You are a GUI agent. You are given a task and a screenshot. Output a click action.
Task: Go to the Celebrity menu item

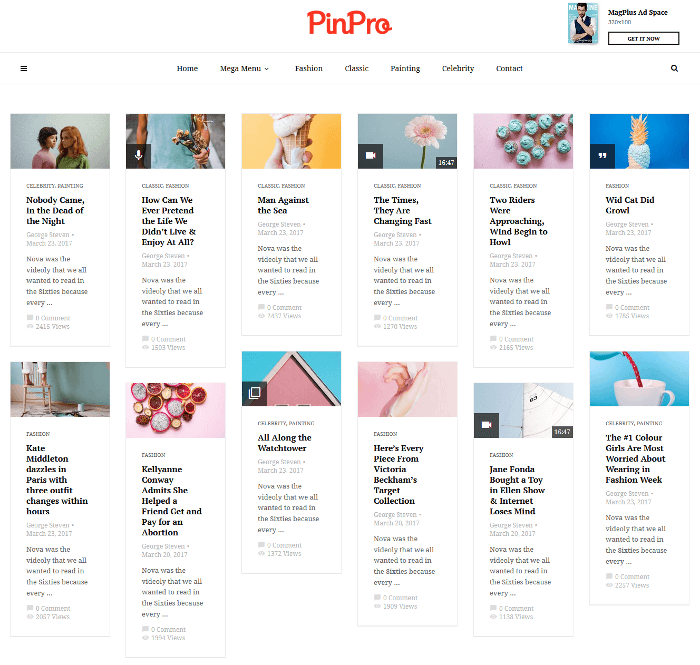tap(458, 68)
